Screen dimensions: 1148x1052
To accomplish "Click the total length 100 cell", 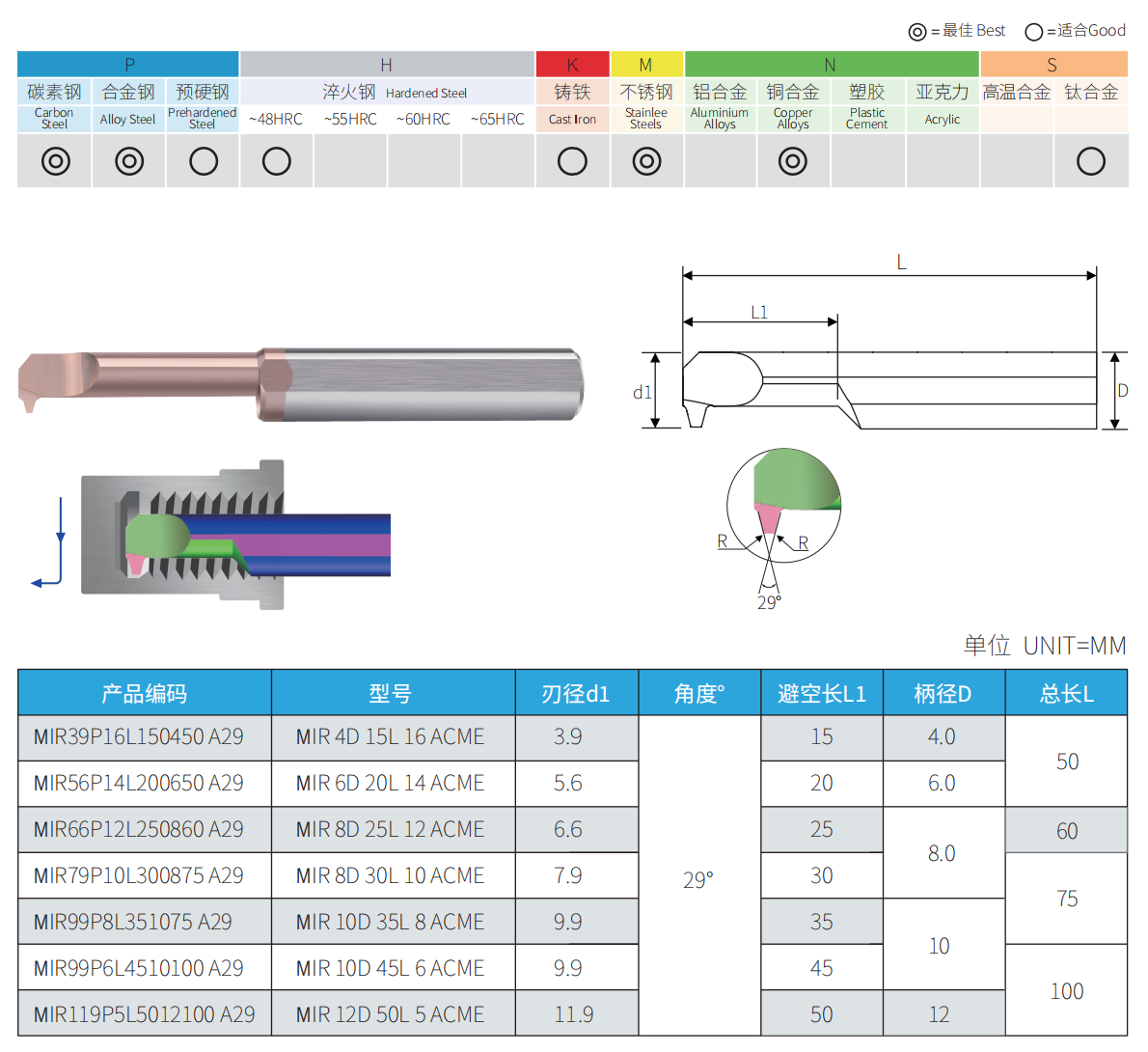I will coord(1066,991).
